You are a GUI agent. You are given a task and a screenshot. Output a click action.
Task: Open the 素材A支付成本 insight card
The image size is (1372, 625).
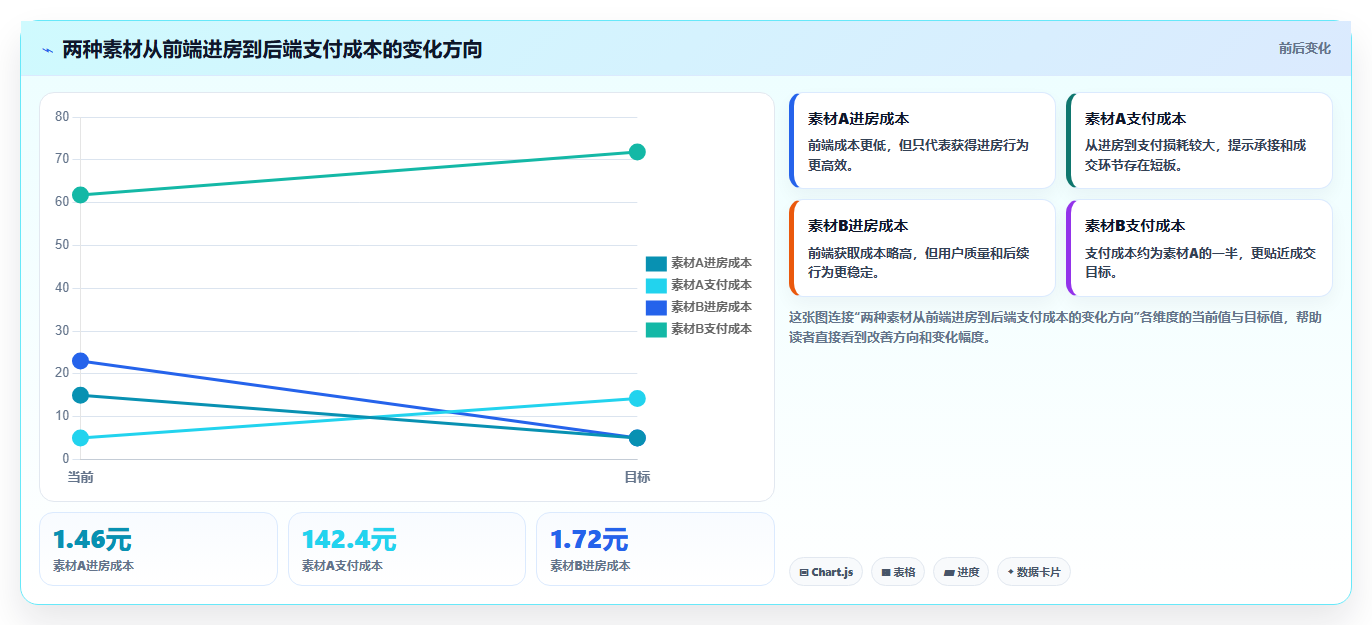(1199, 141)
